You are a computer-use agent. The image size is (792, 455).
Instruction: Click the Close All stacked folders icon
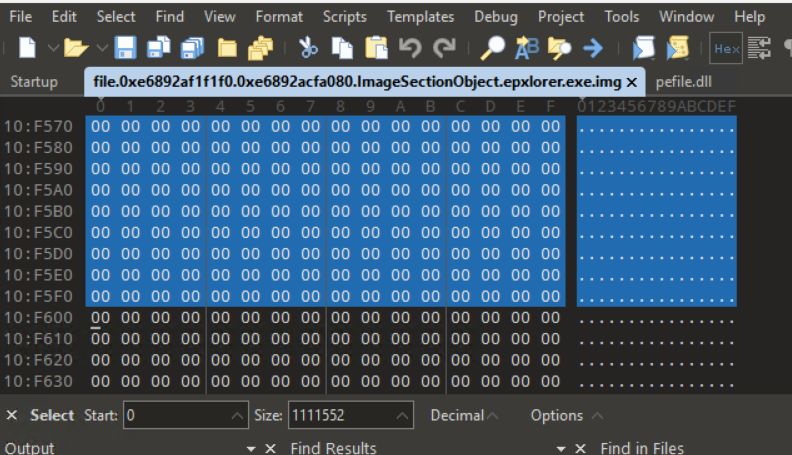coord(260,48)
